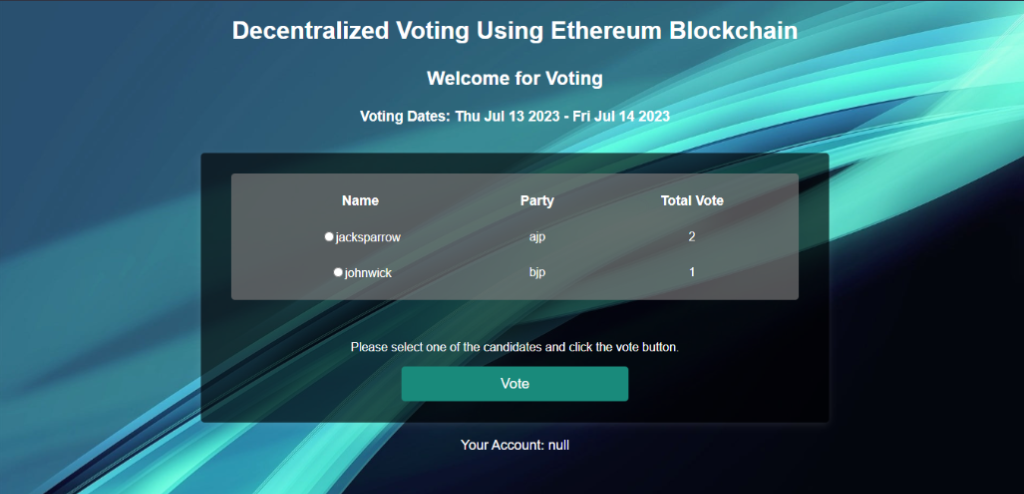
Task: Click the Decentralized Voting Using Ethereum Blockchain heading
Action: tap(514, 31)
